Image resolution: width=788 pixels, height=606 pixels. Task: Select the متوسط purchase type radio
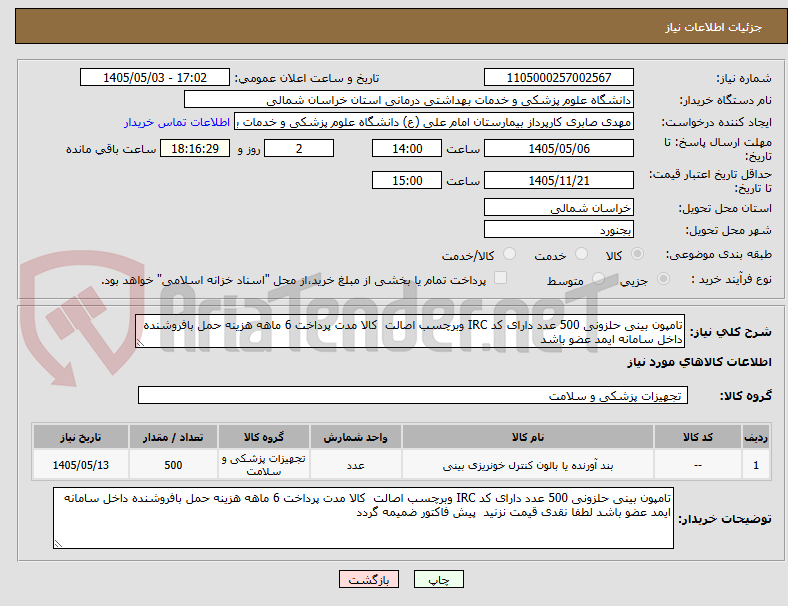[598, 279]
